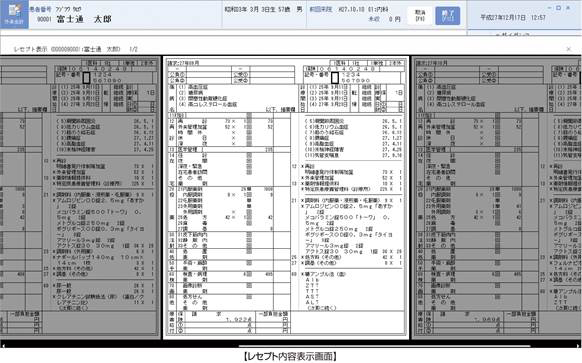Select patient name 富士通 太郎 in header
The height and width of the screenshot is (363, 582).
pyautogui.click(x=84, y=19)
